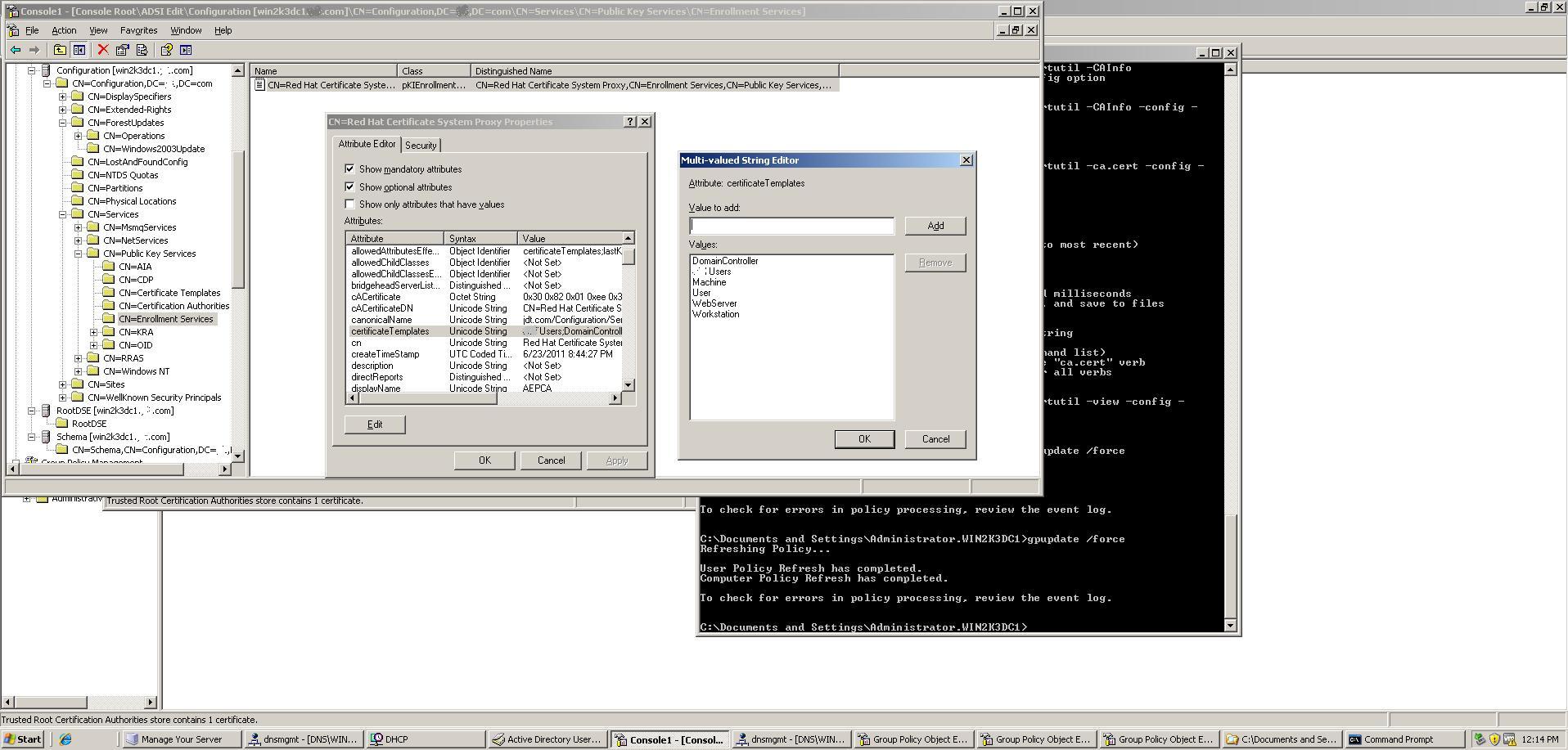1568x750 pixels.
Task: Click the Edit button in Attribute Editor
Action: [374, 424]
